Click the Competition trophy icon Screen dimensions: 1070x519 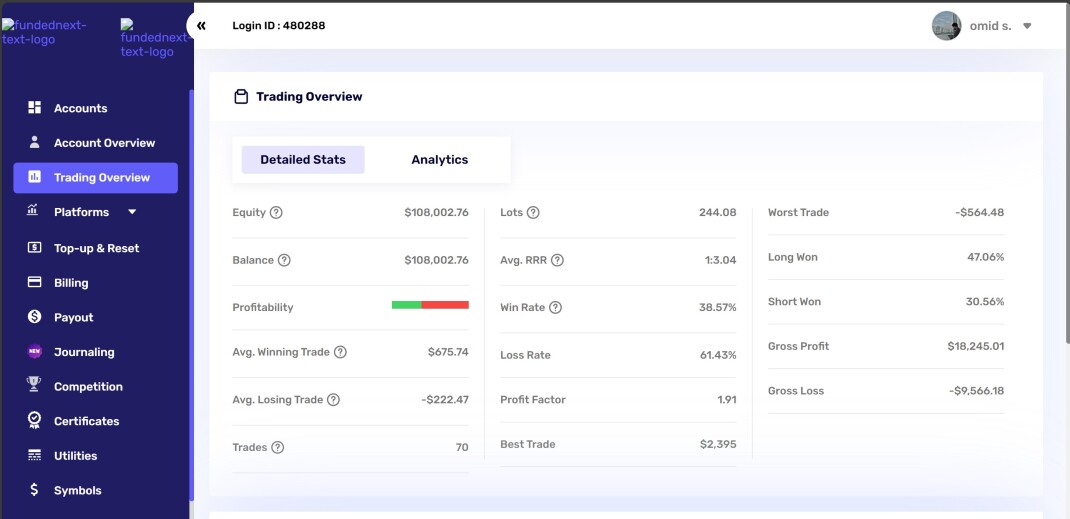[x=34, y=386]
